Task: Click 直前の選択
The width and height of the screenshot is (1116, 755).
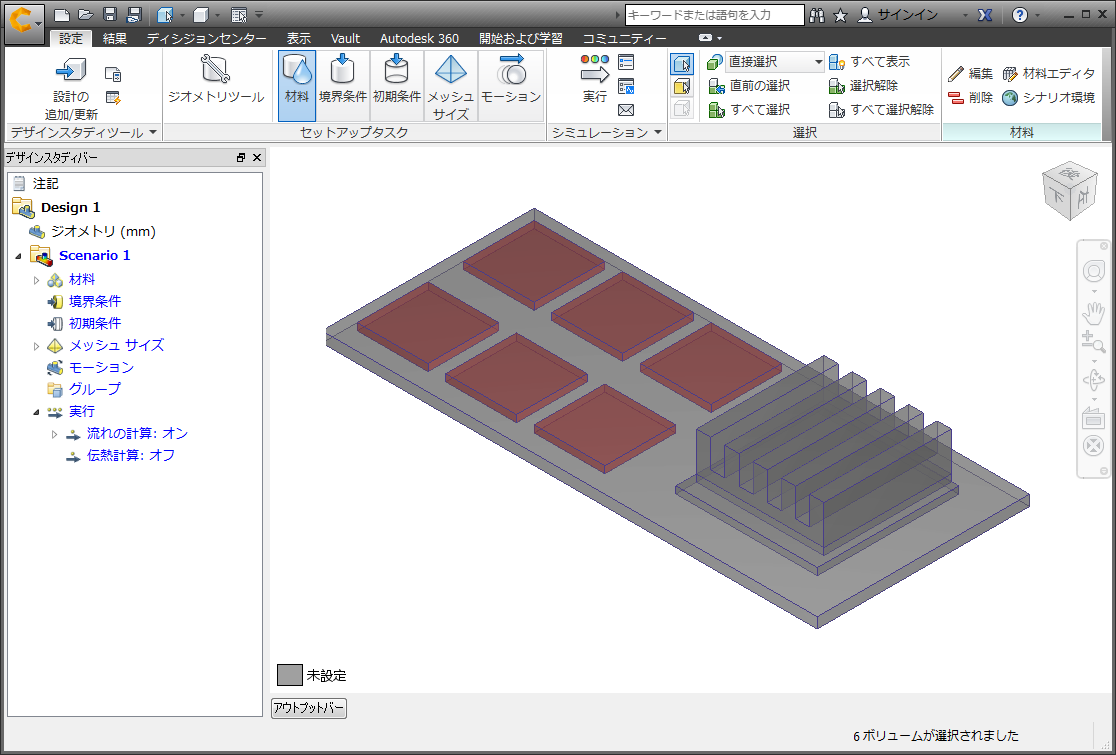Action: coord(749,85)
